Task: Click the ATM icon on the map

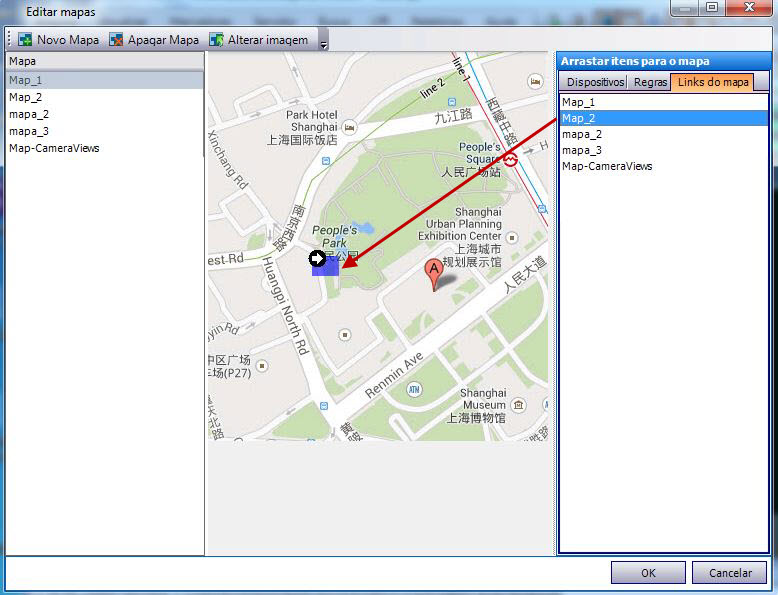Action: coord(414,389)
